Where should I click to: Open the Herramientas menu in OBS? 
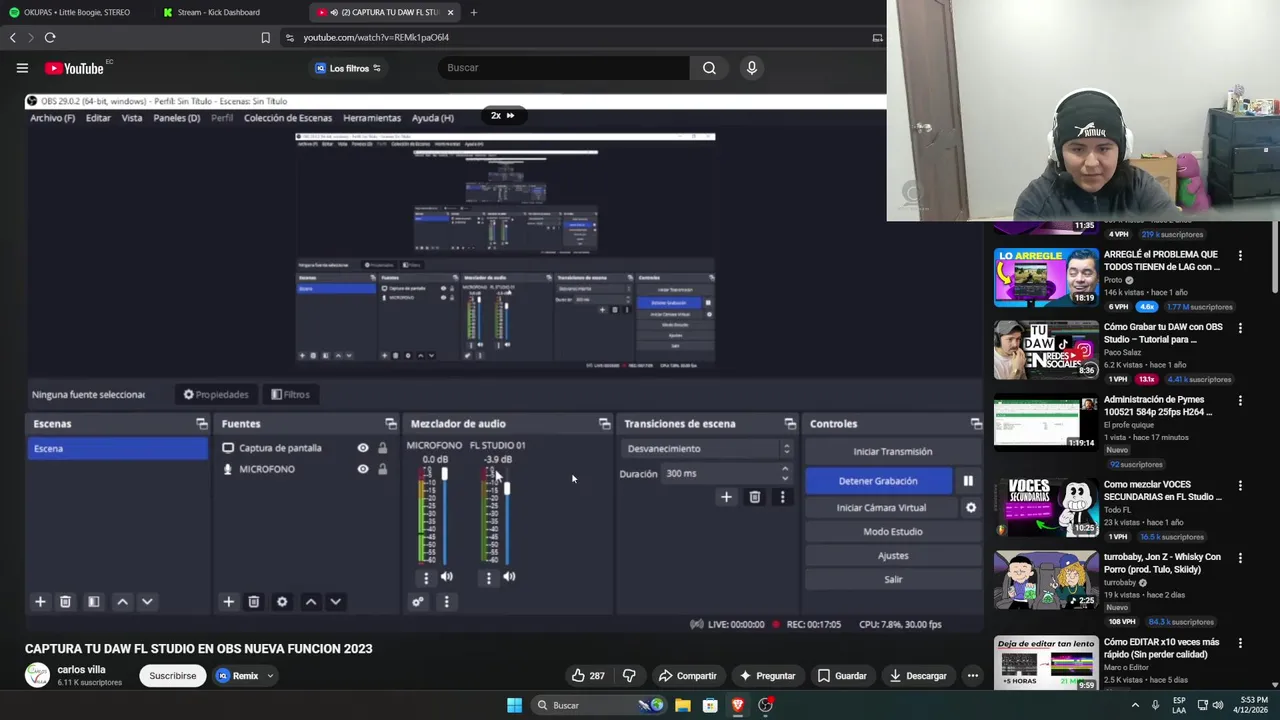click(x=372, y=118)
